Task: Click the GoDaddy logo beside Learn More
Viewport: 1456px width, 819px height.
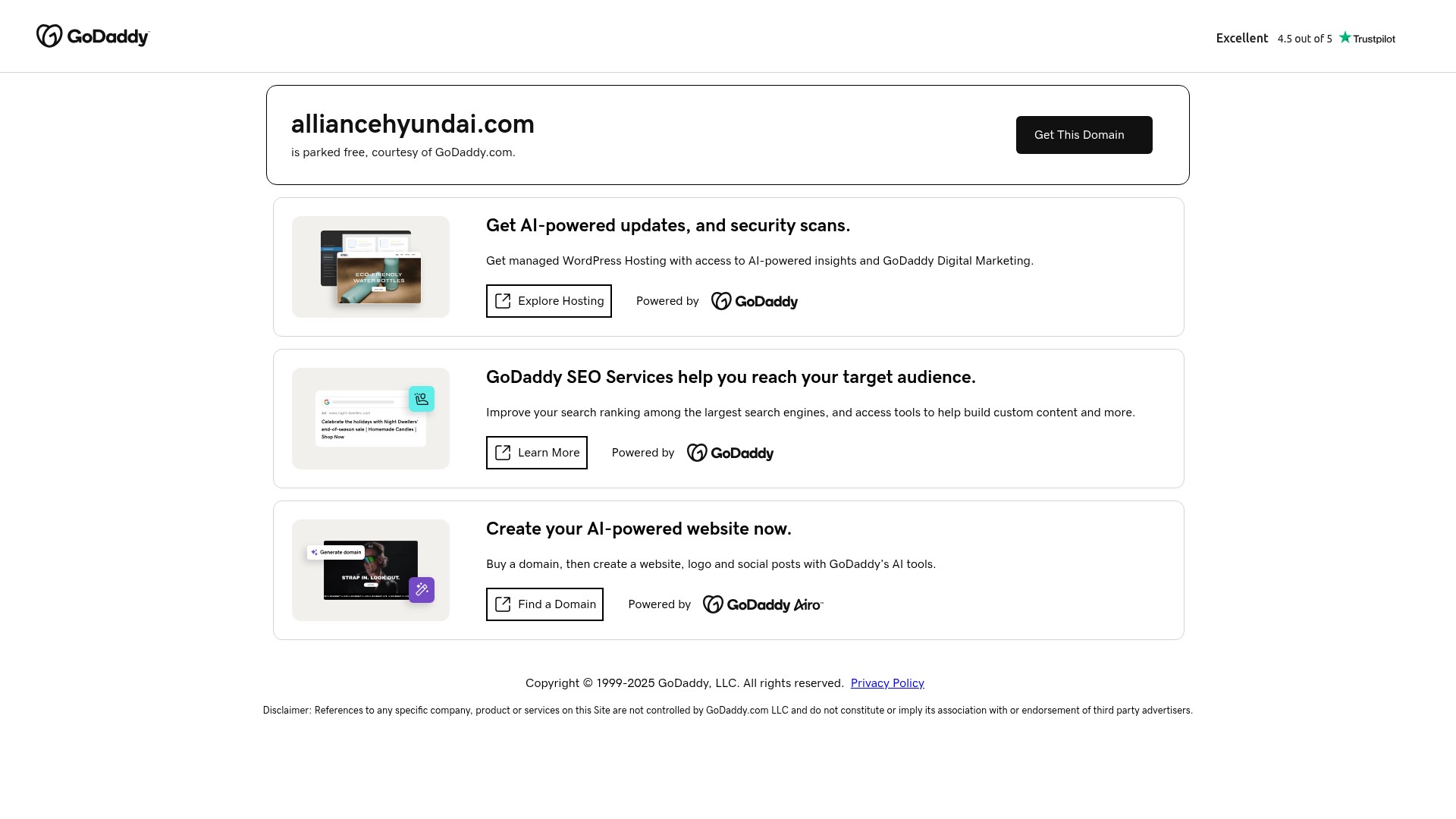Action: pyautogui.click(x=730, y=453)
